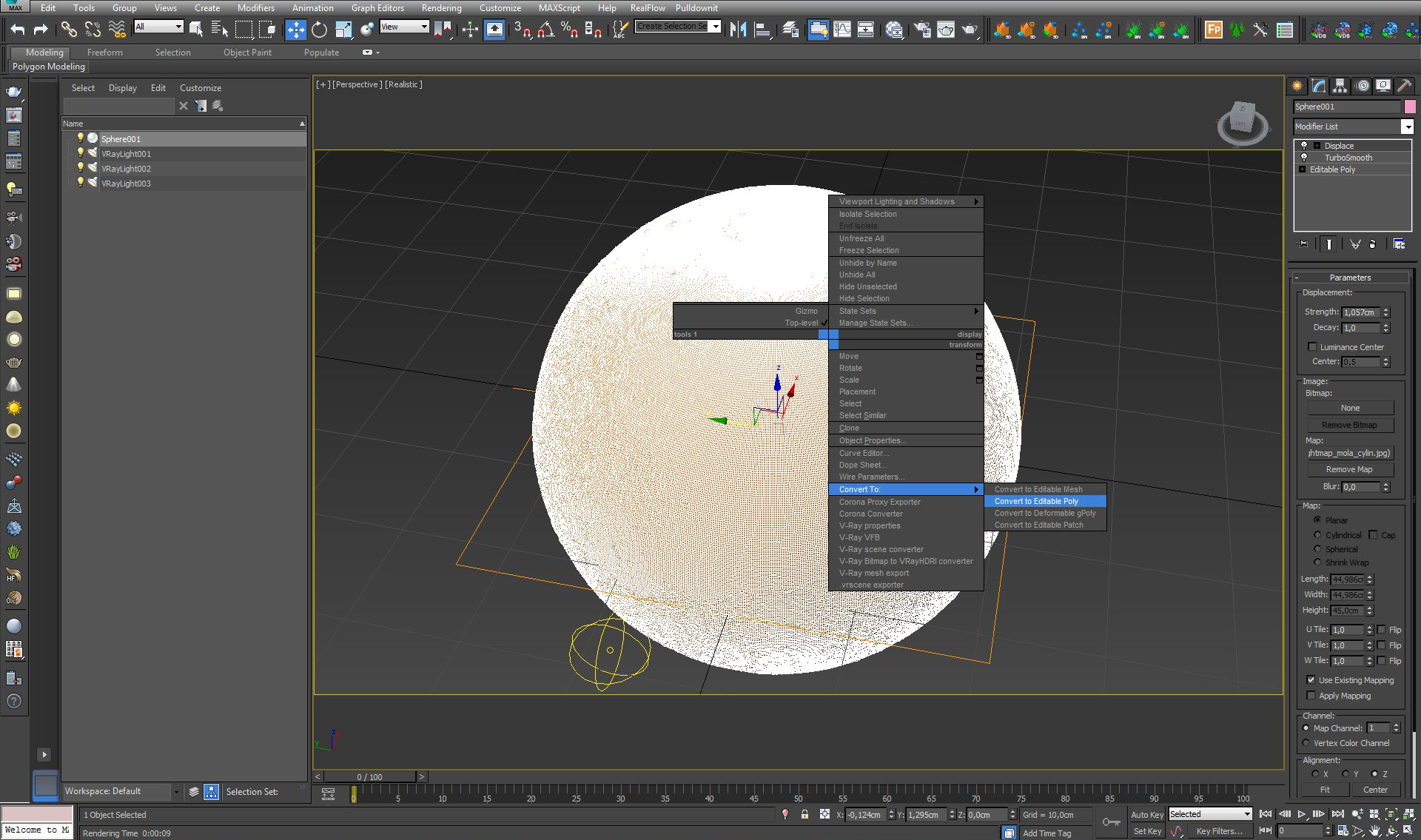Open the Create panel tab icon
The width and height of the screenshot is (1421, 840).
point(1297,86)
